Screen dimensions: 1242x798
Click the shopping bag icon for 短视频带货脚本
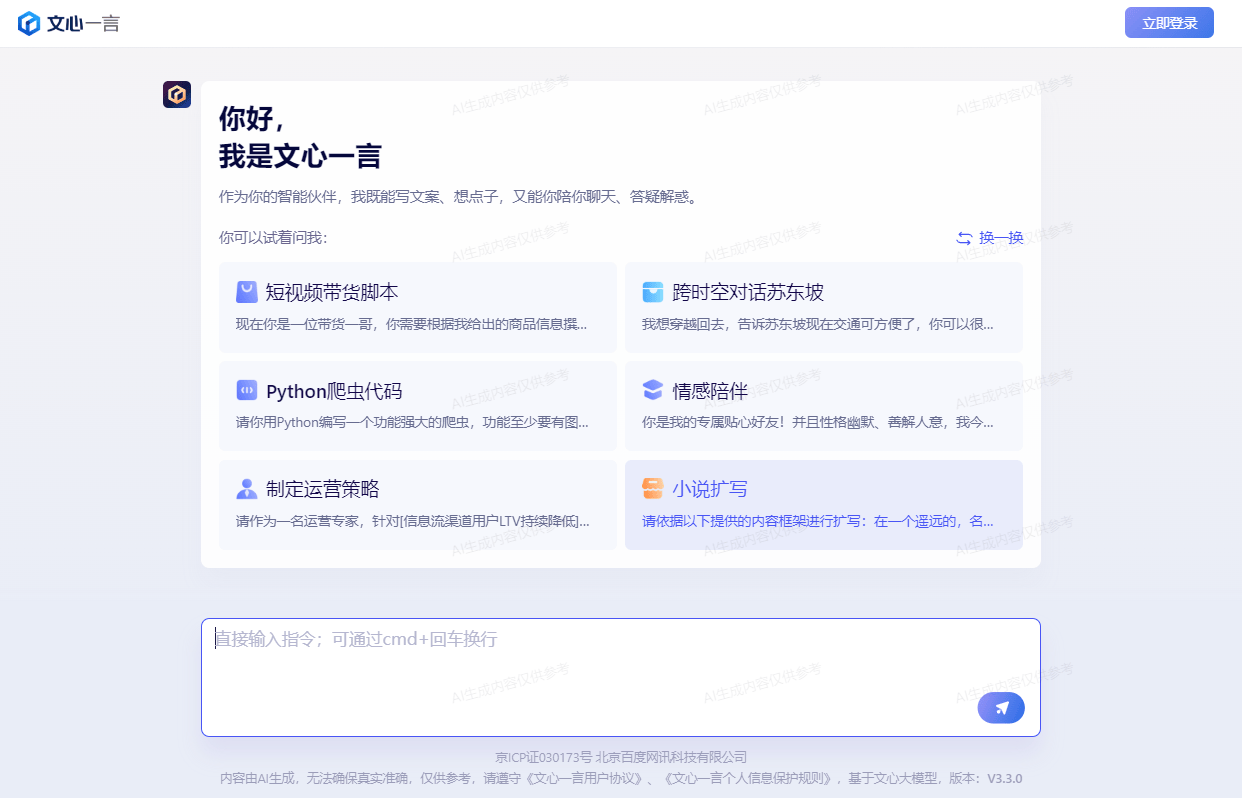pos(247,292)
